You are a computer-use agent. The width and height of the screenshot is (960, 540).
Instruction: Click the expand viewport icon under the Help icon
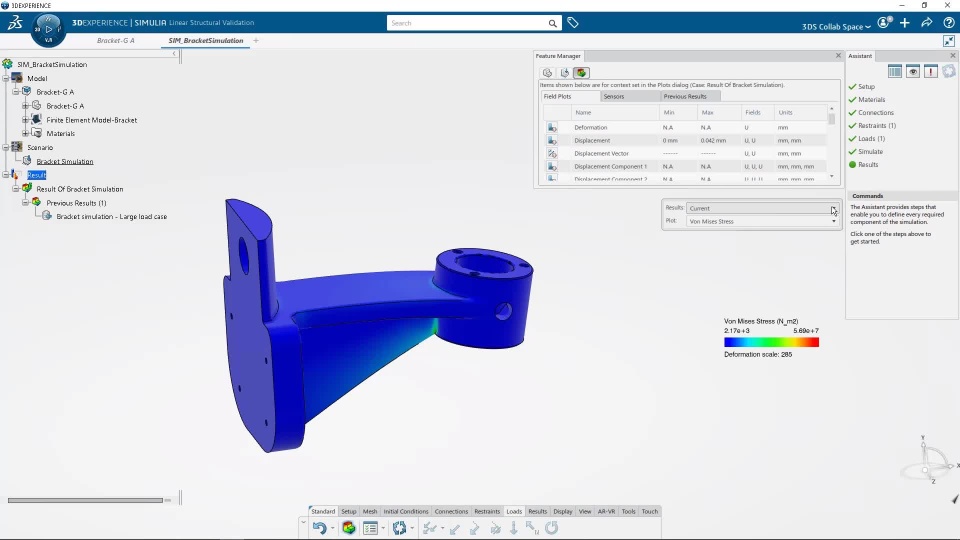coord(948,41)
